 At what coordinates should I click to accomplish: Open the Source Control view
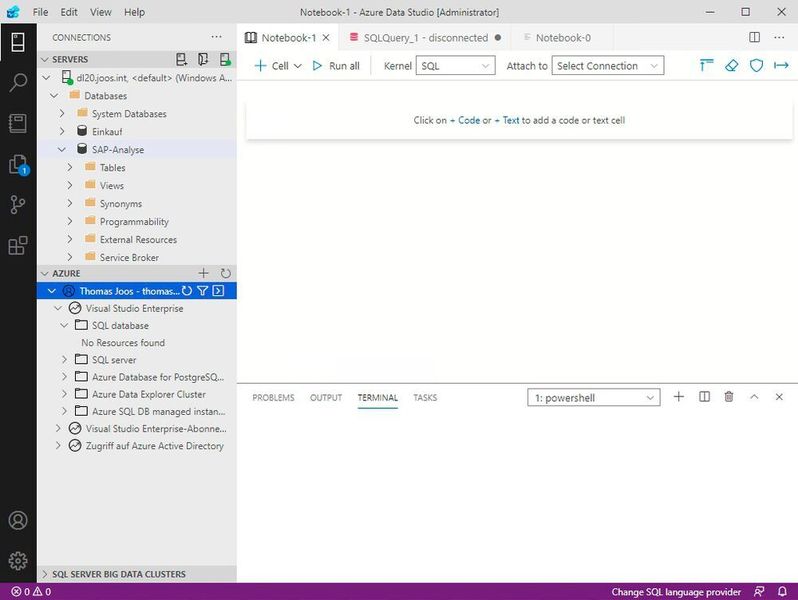click(x=18, y=205)
